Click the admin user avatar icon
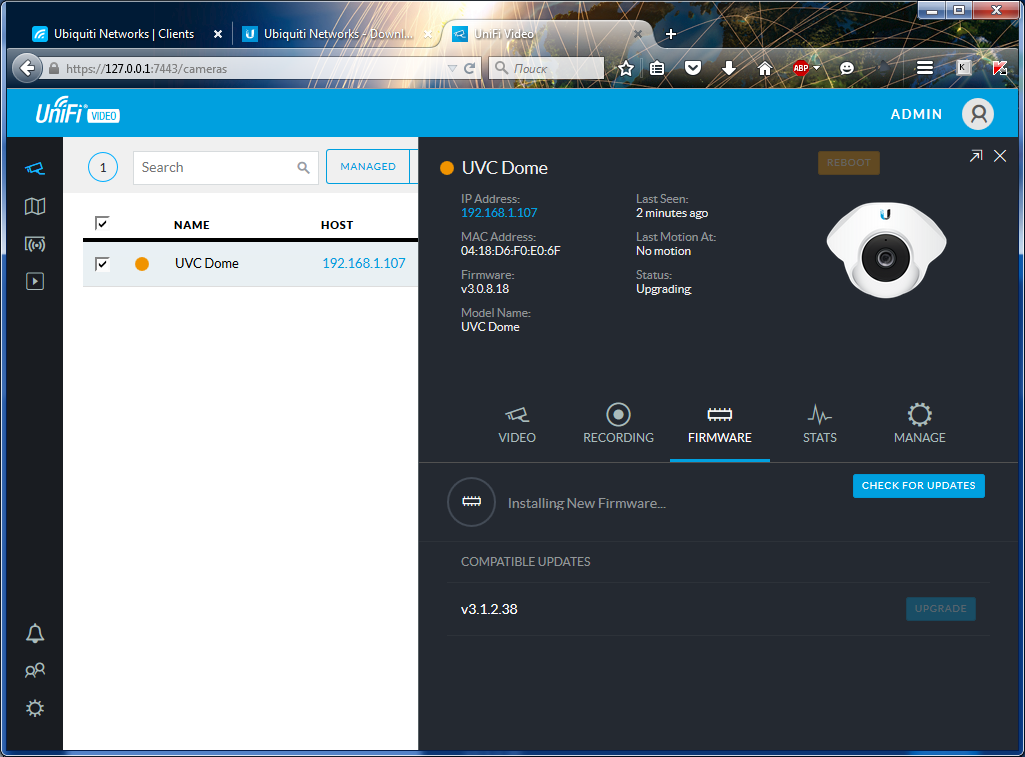Screen dimensions: 1025x757 click(x=977, y=114)
